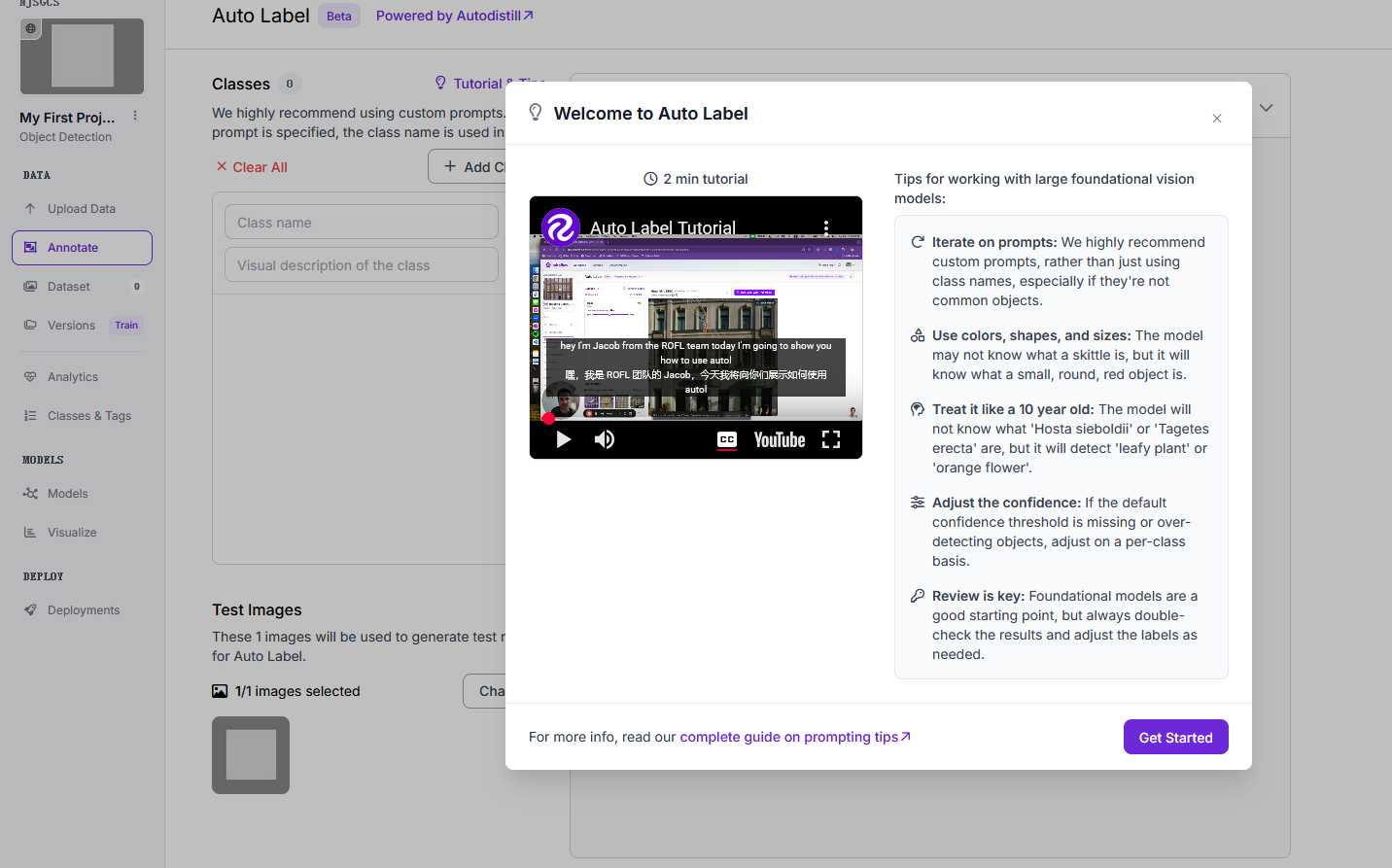The width and height of the screenshot is (1392, 868).
Task: Mute the tutorial video volume
Action: pyautogui.click(x=605, y=439)
